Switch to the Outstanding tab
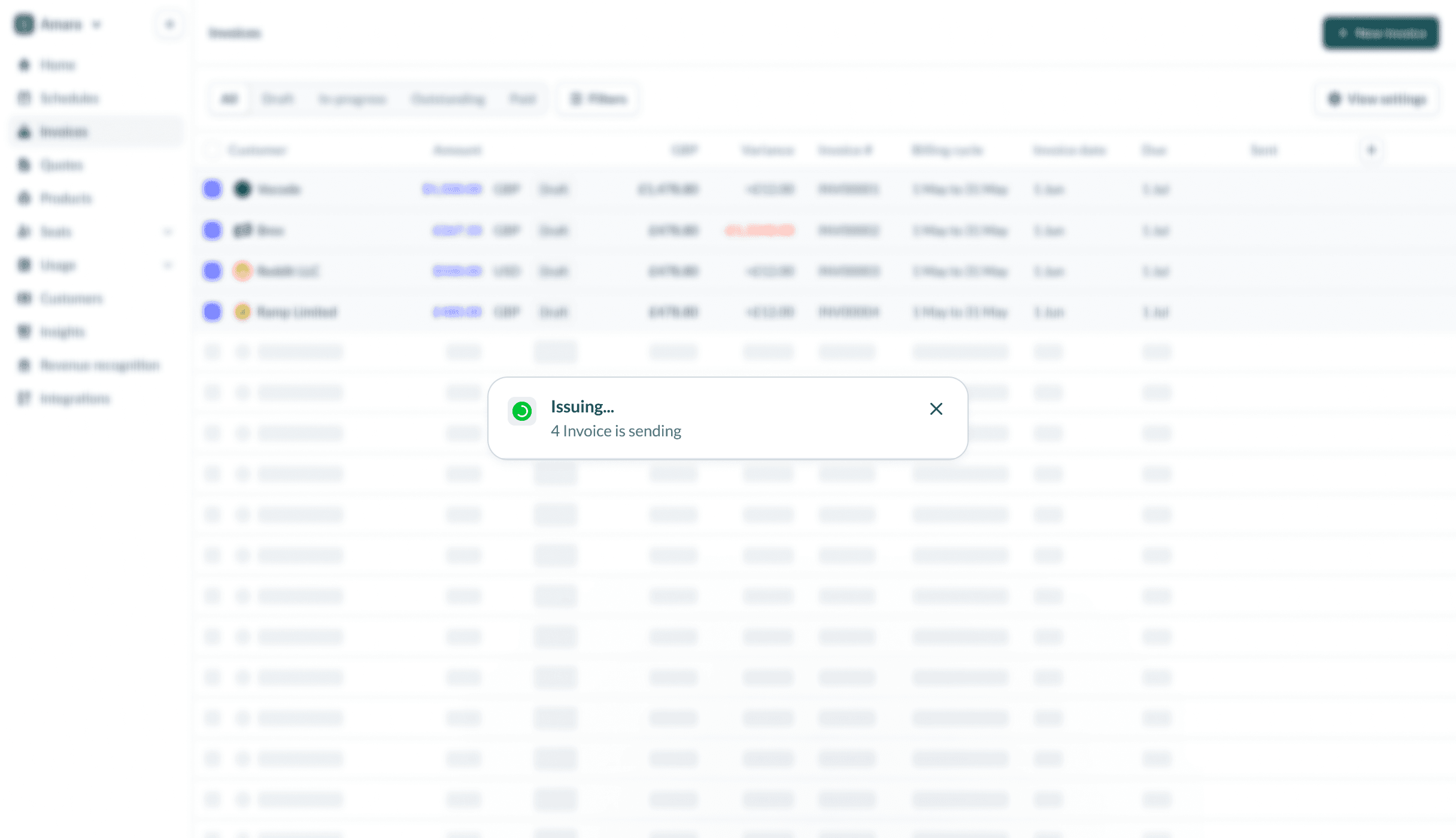1456x838 pixels. [448, 99]
